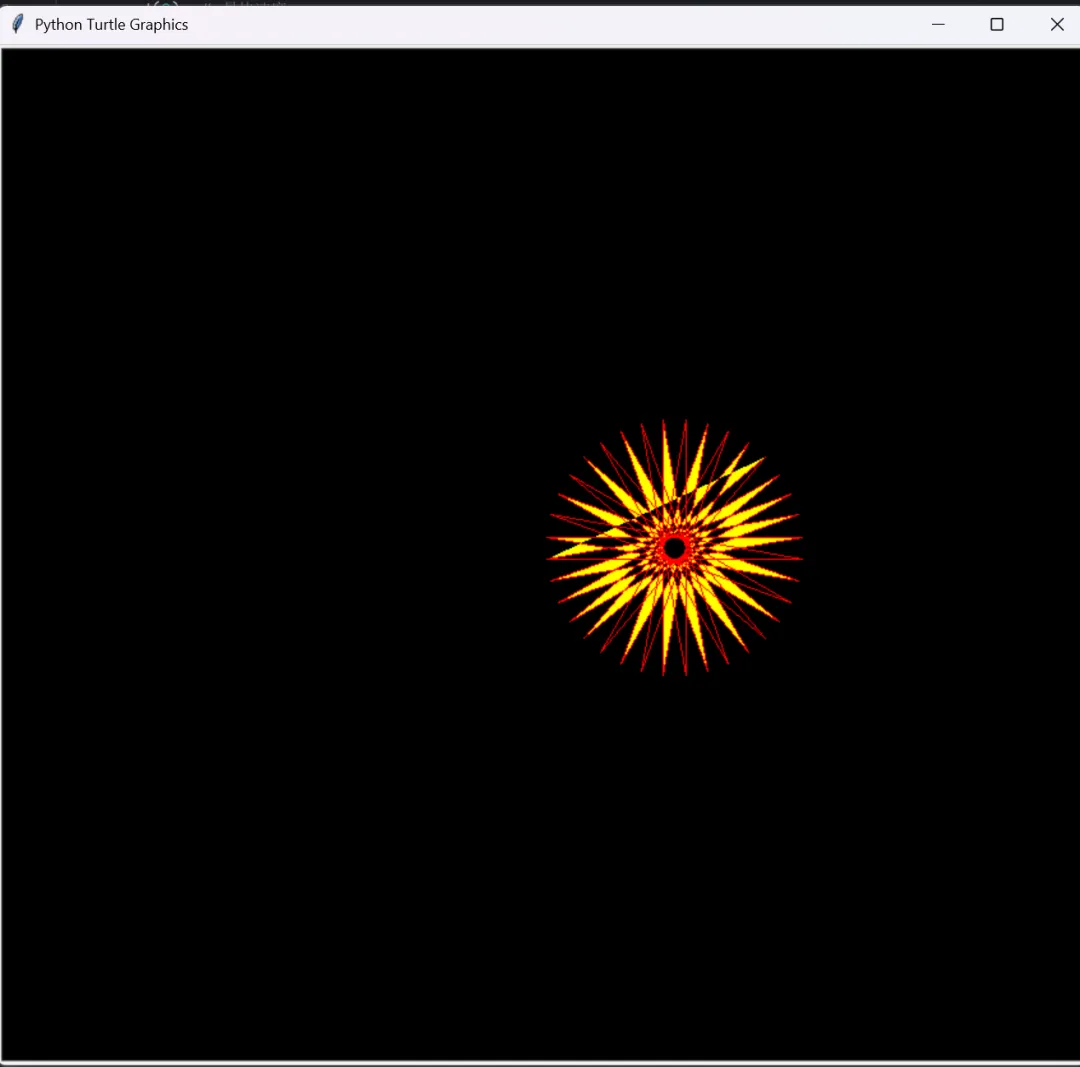Click the Python Turtle Graphics title text
The height and width of the screenshot is (1067, 1080).
click(112, 25)
